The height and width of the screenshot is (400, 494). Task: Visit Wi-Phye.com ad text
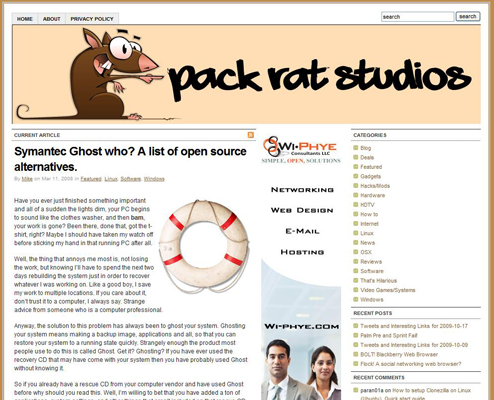(x=302, y=326)
